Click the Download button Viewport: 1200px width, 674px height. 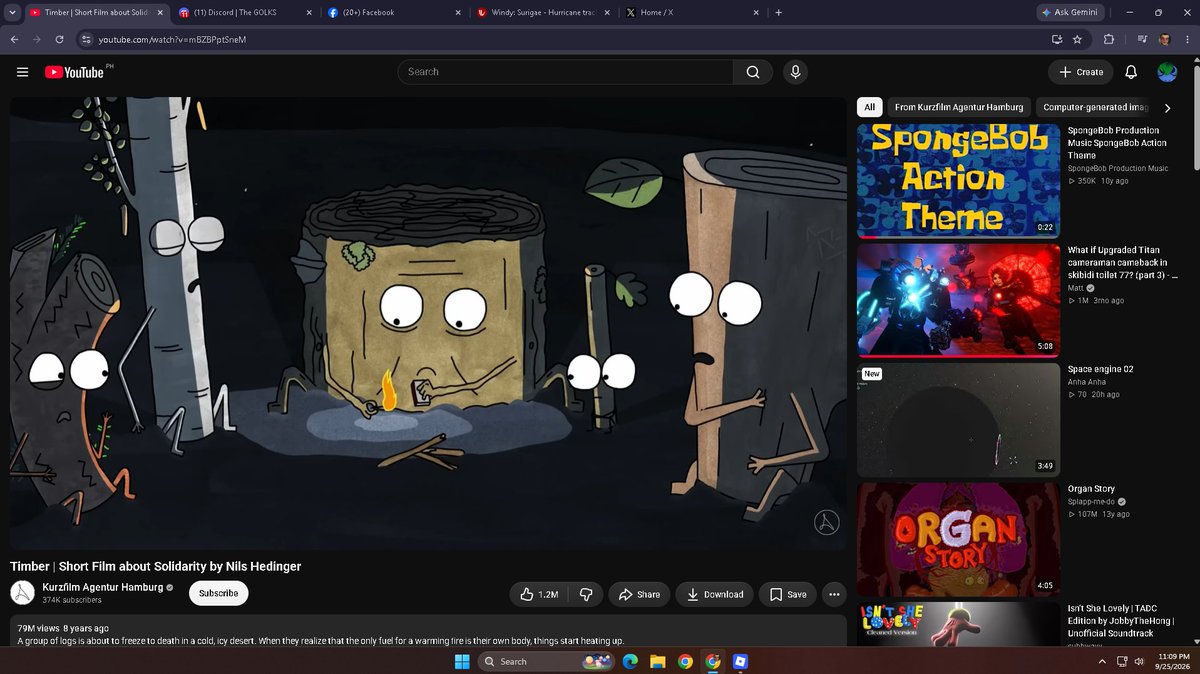point(714,594)
